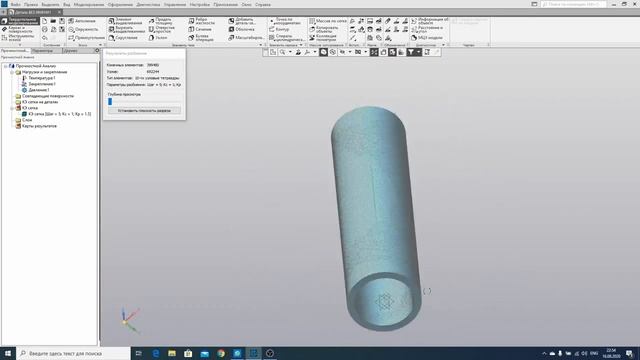Adjust Глубина просмотра slider handle
The height and width of the screenshot is (360, 640).
110,101
